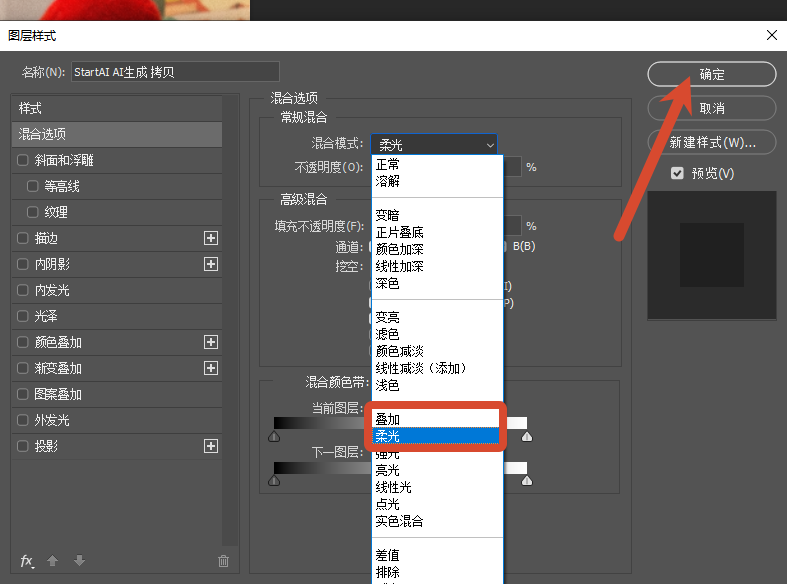Enable the 描边 checkbox

coord(23,238)
